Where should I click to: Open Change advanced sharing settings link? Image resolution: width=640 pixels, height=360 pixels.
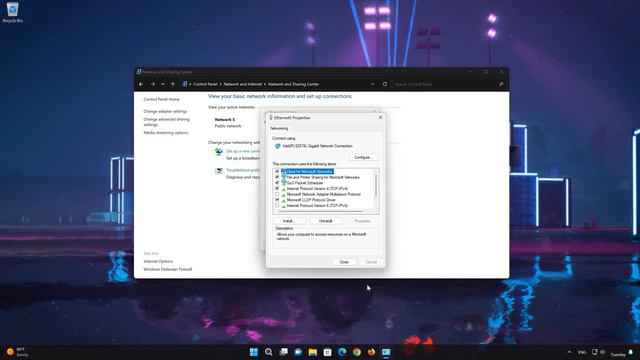click(x=167, y=122)
